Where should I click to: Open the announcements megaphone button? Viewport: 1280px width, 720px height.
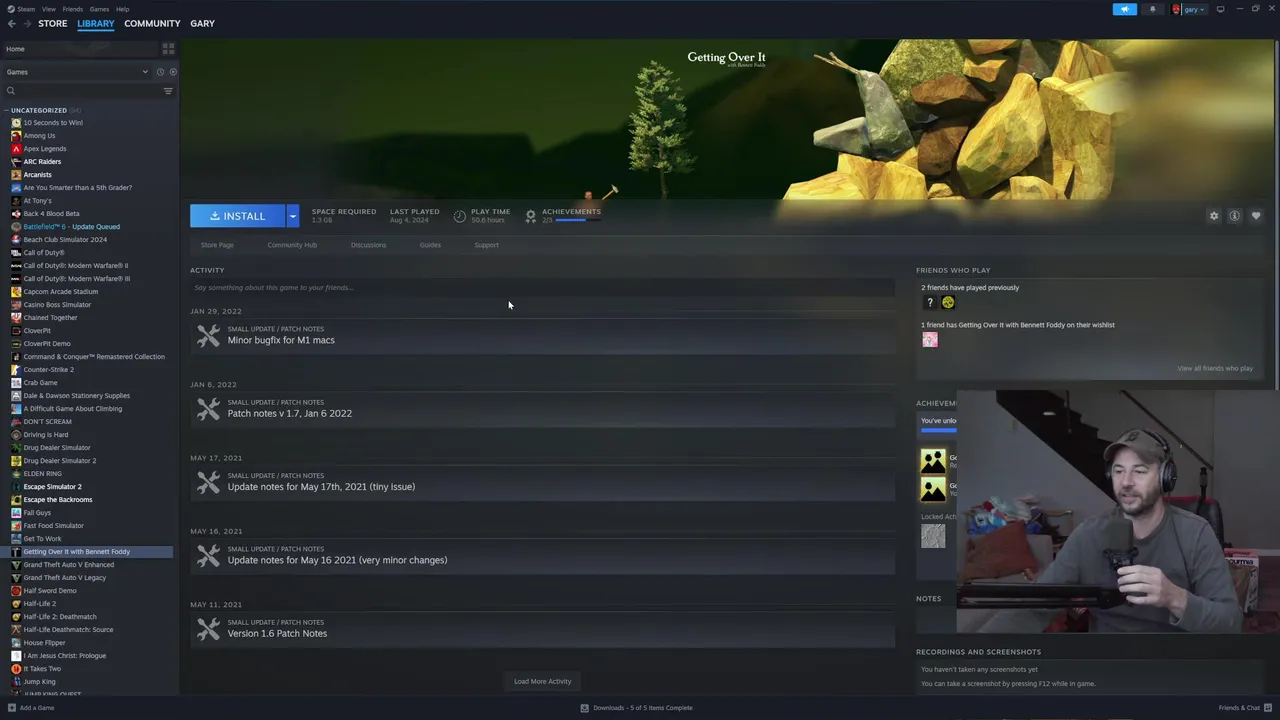coord(1125,9)
